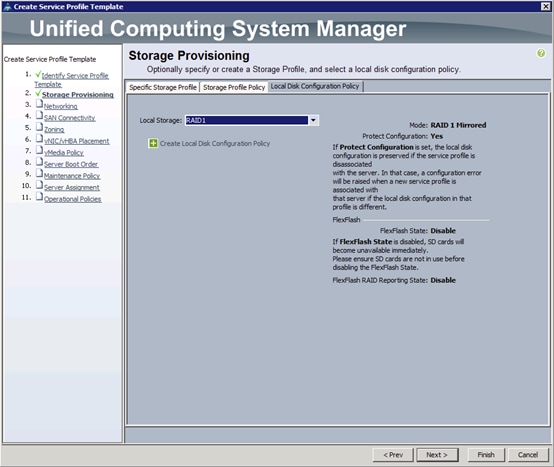Click the page icon beside vMedia Policy

39,150
